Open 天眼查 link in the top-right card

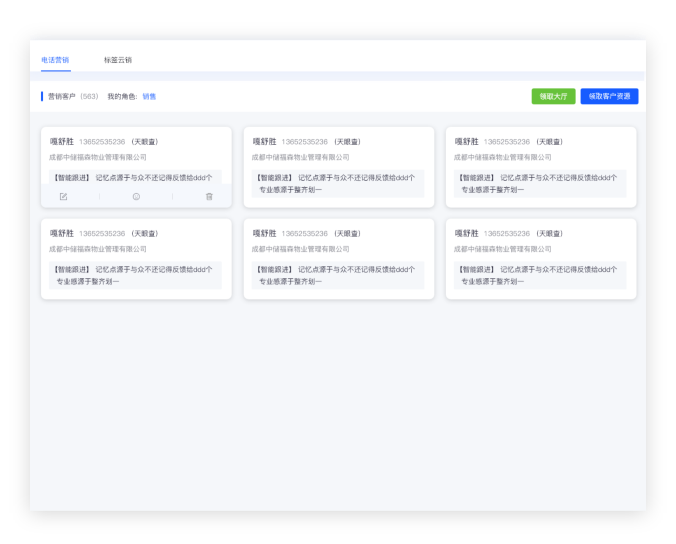pos(548,142)
